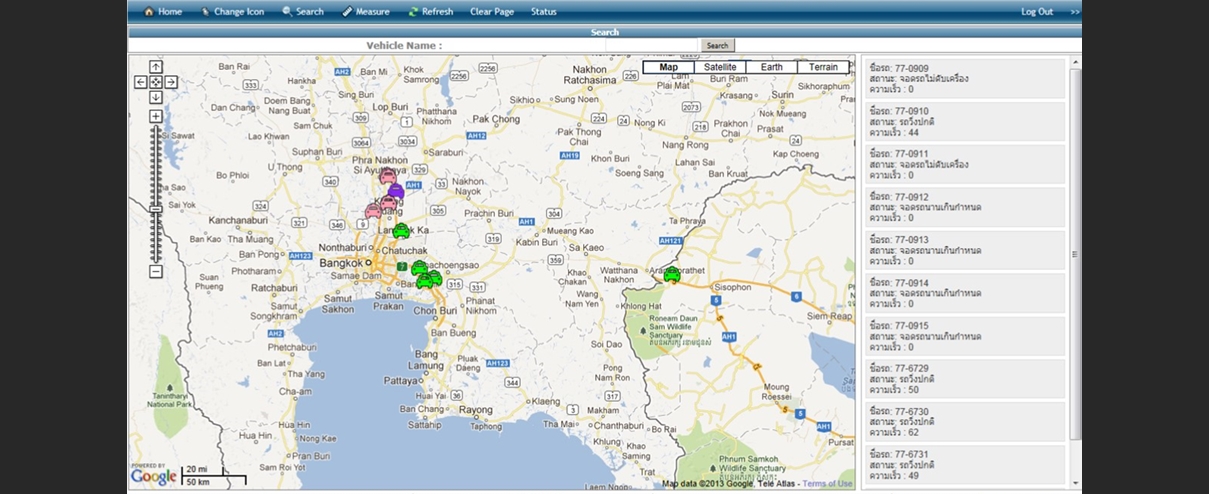Click the vehicle list scrollbar down arrow
The height and width of the screenshot is (494, 1209).
[1076, 484]
